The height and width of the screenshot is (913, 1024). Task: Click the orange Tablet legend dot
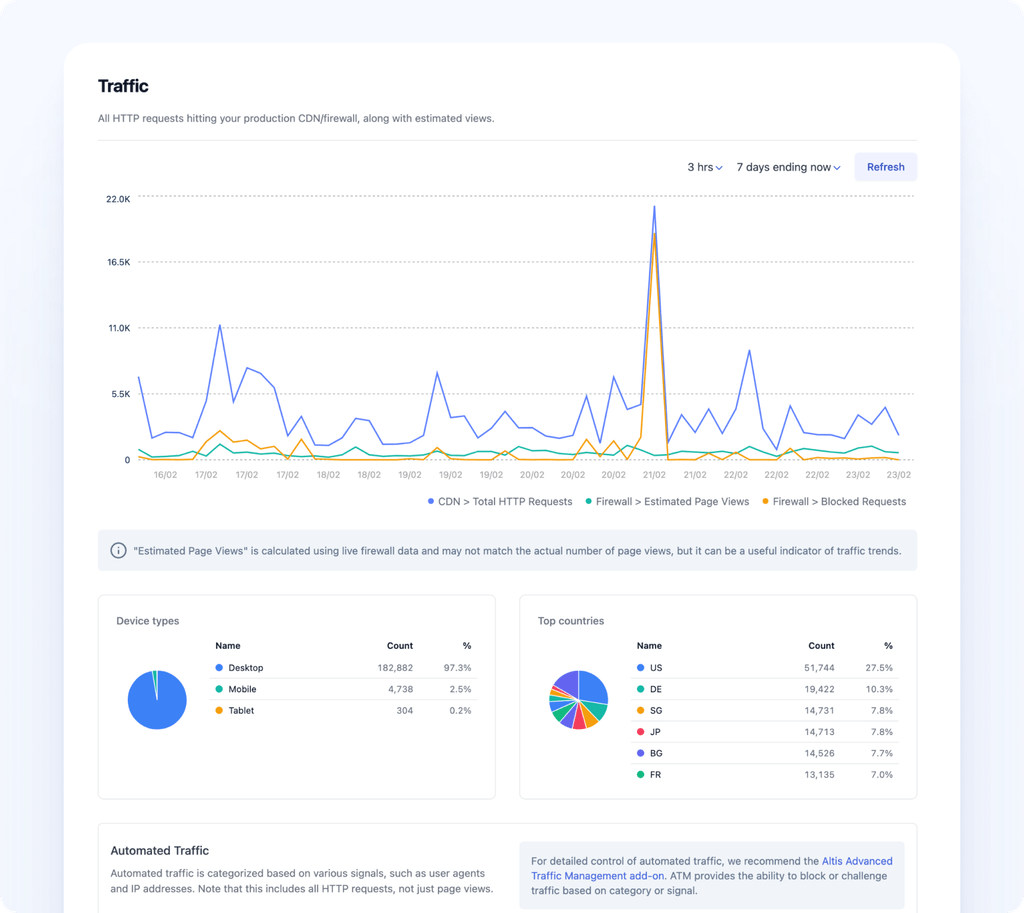[219, 711]
